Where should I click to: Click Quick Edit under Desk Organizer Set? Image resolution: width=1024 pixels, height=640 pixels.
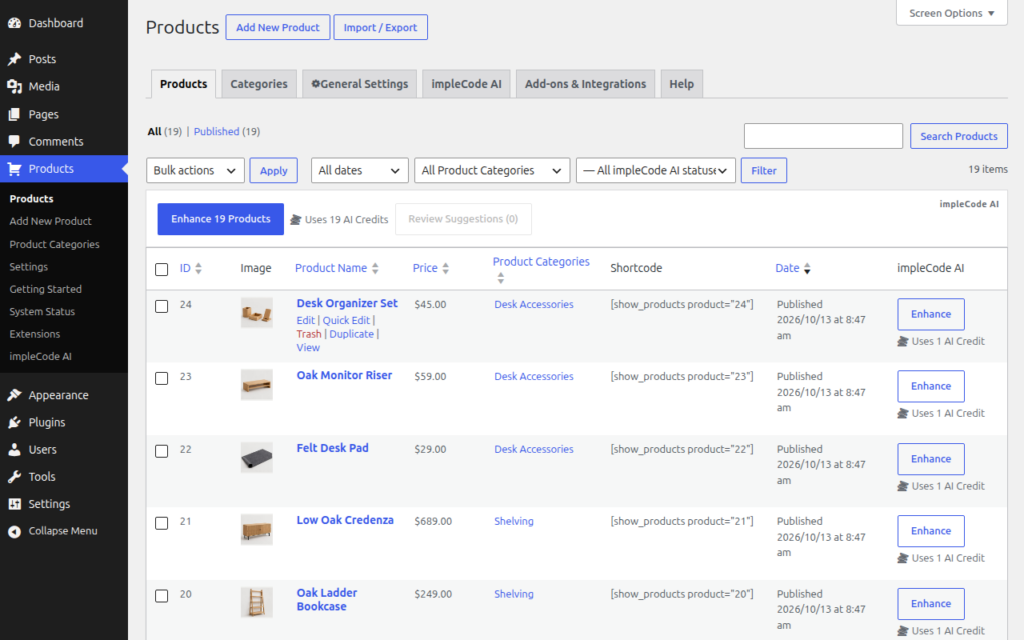pos(346,320)
